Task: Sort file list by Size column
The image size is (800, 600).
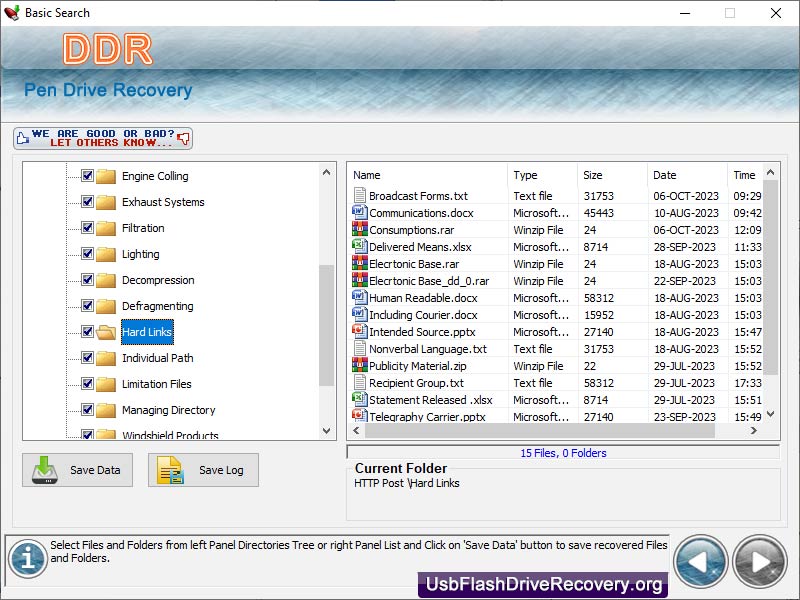Action: (612, 175)
